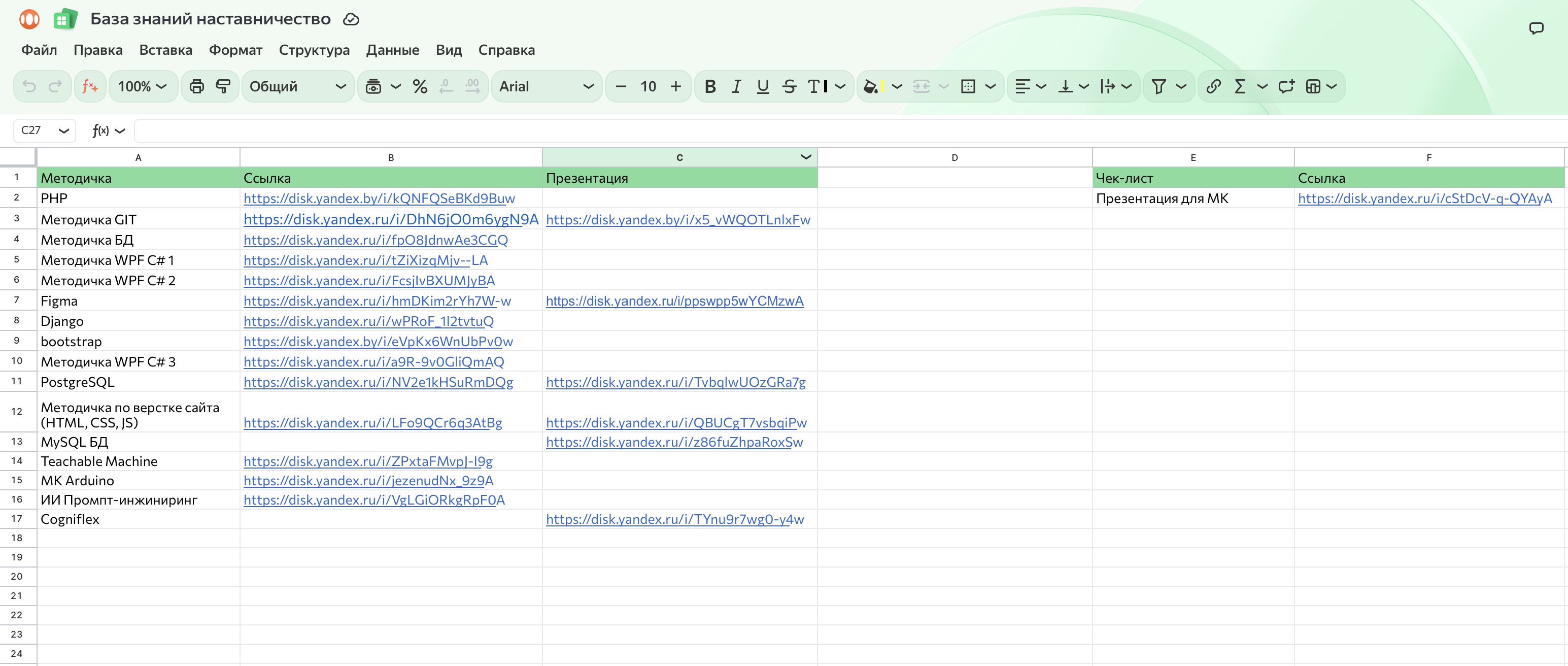Open the Правка menu

(x=98, y=50)
